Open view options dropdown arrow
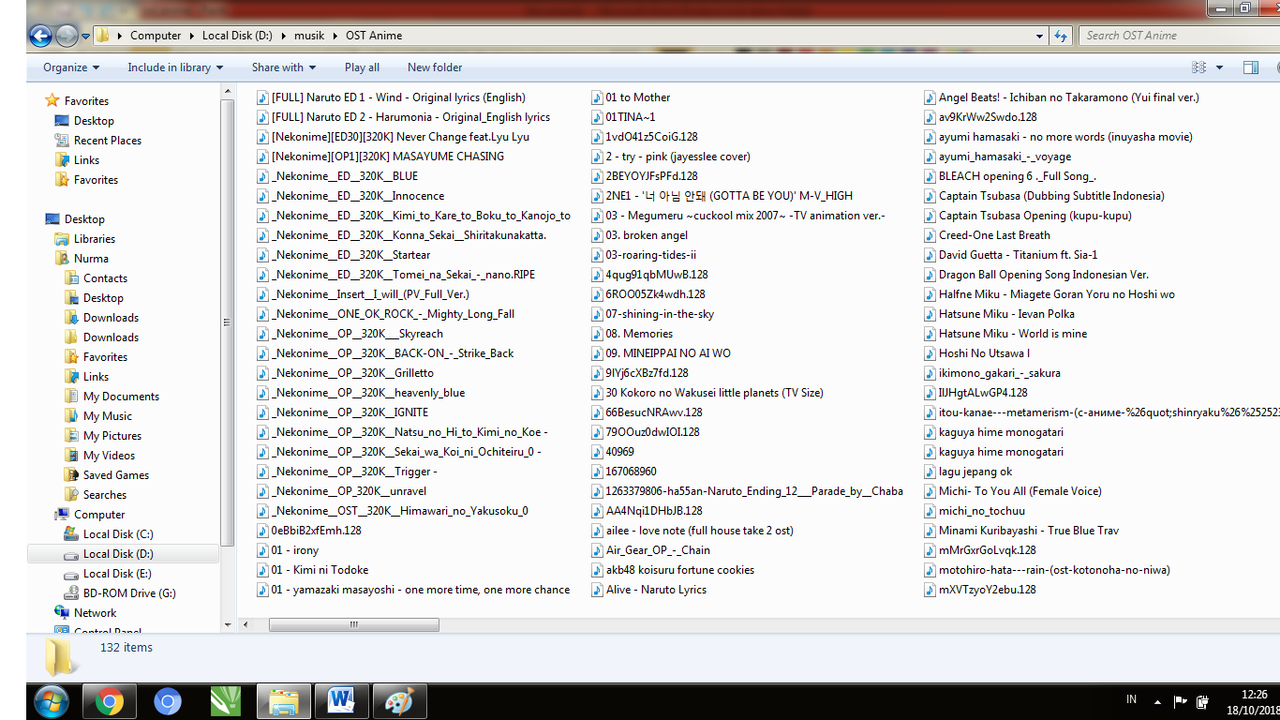The width and height of the screenshot is (1280, 720). pyautogui.click(x=1219, y=68)
